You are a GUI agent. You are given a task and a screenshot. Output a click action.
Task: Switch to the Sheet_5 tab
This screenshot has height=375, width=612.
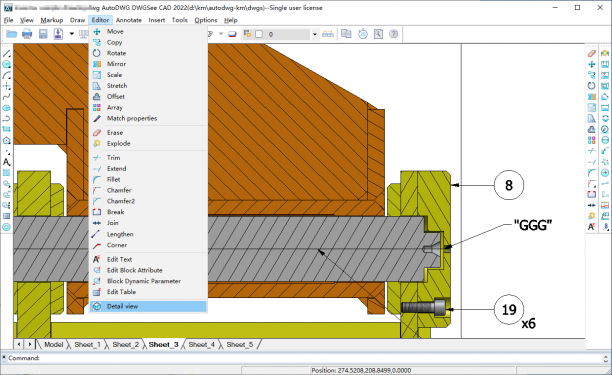pos(240,345)
